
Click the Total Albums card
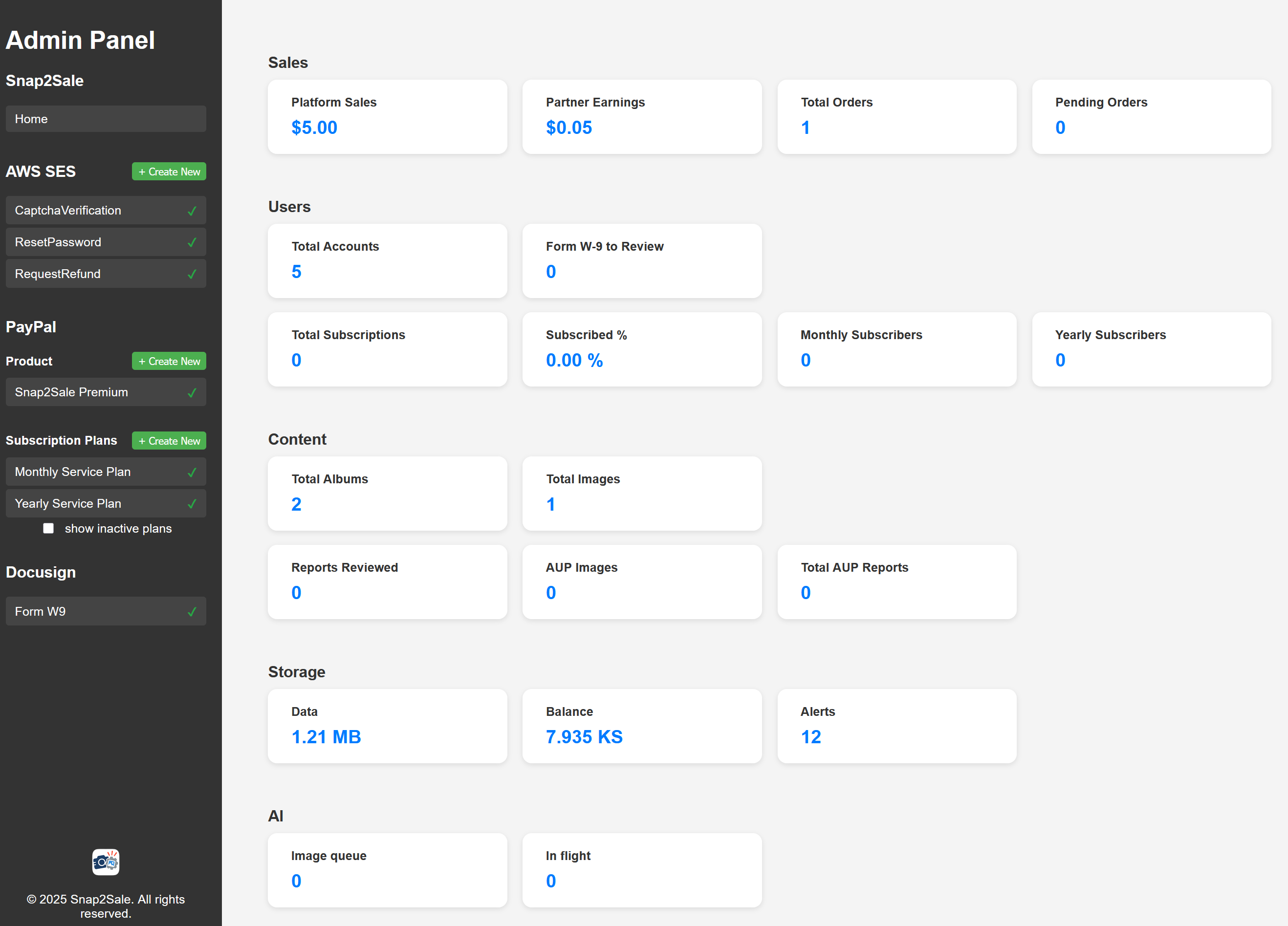[387, 494]
